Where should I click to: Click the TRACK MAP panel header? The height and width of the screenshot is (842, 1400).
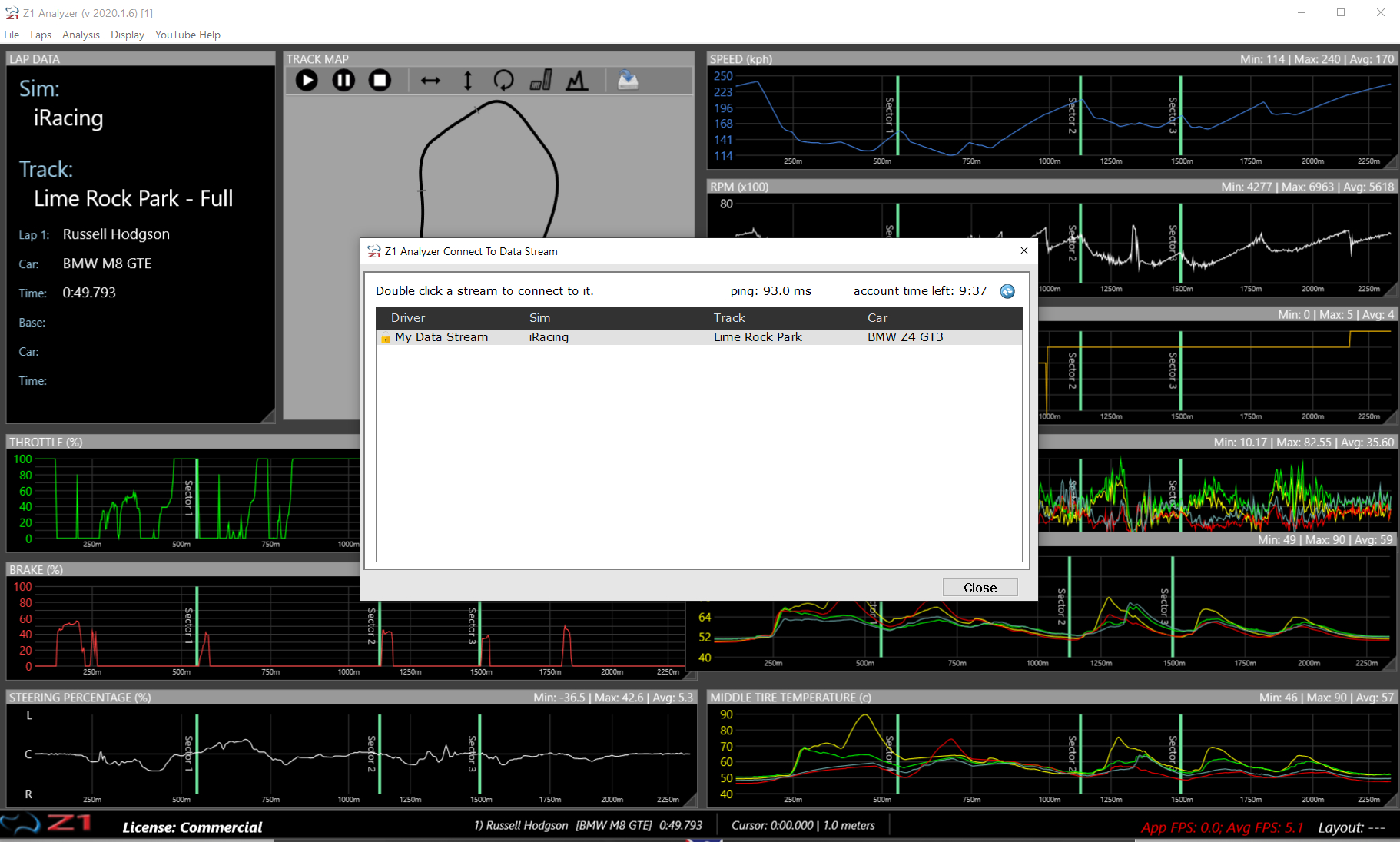[489, 59]
